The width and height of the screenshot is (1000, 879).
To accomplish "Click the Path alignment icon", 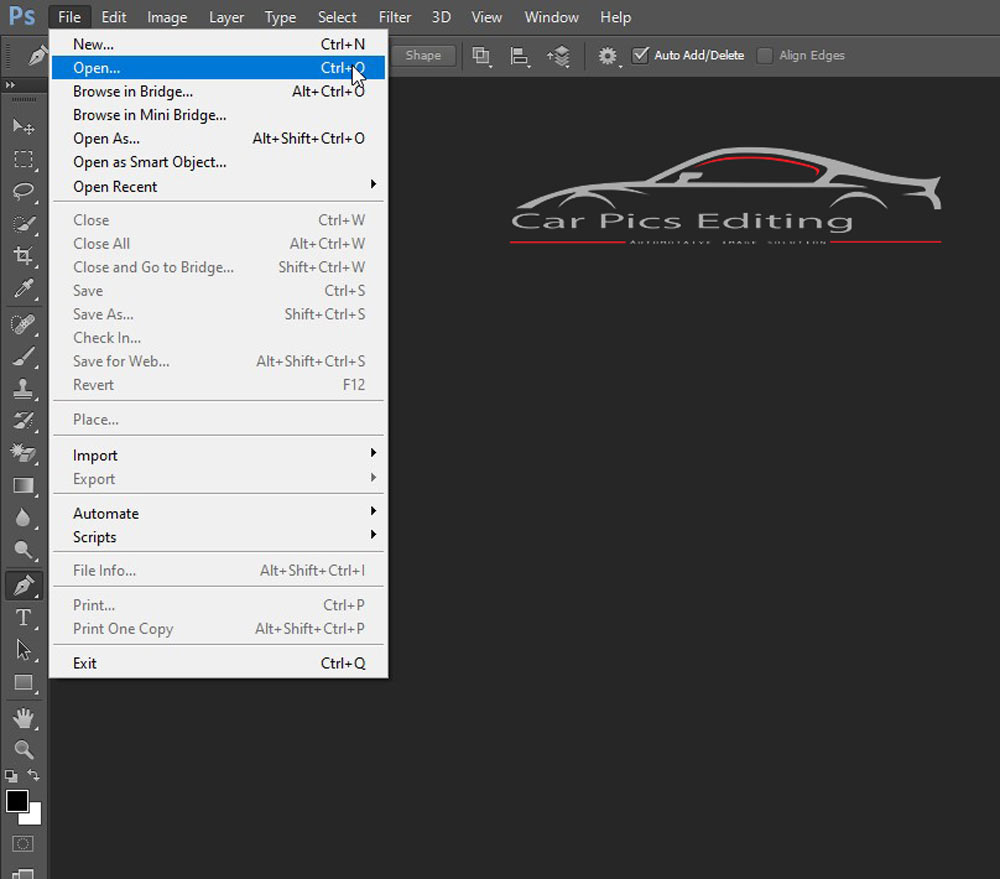I will tap(520, 56).
